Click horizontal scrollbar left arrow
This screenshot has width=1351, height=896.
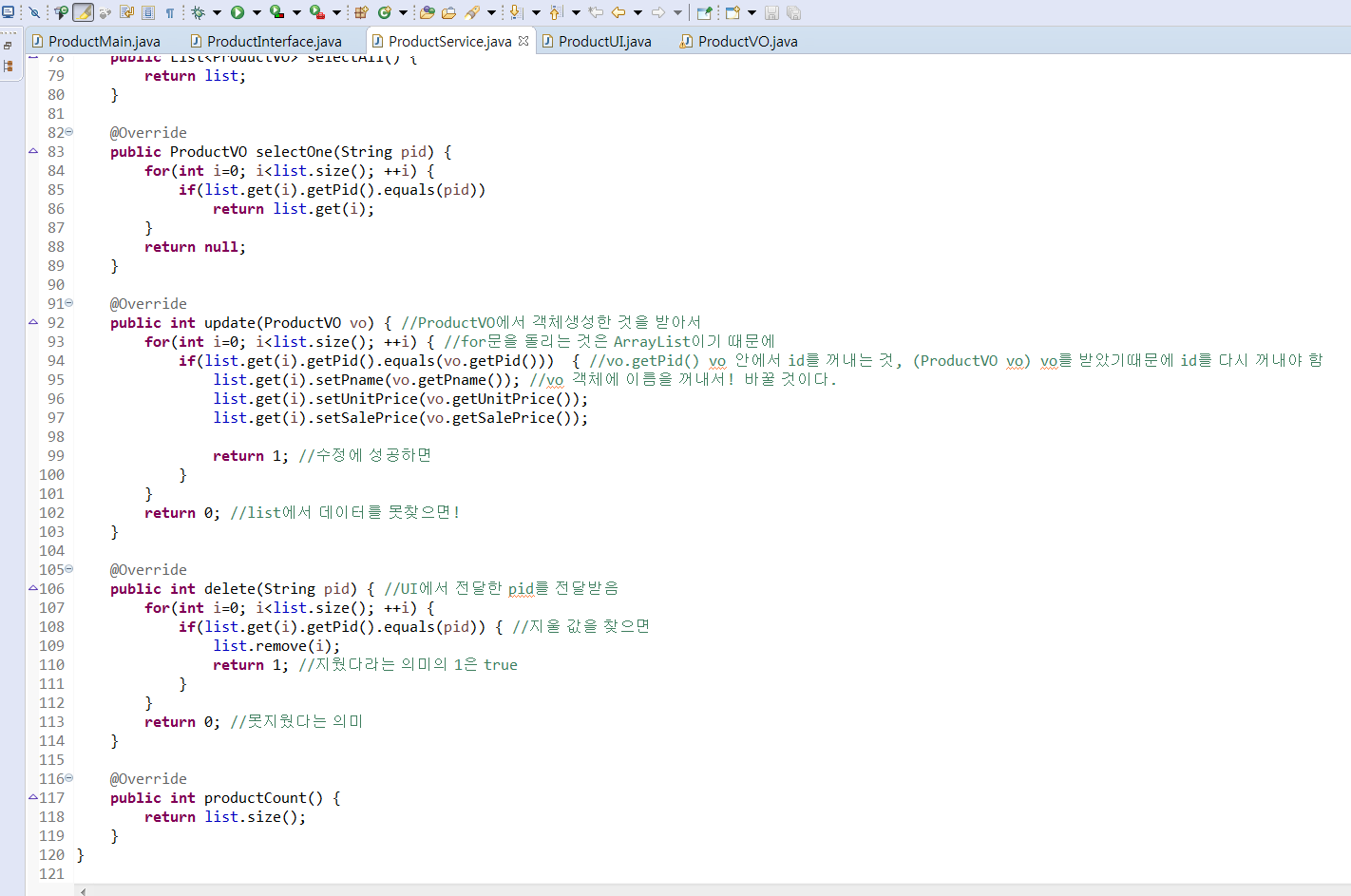coord(84,891)
